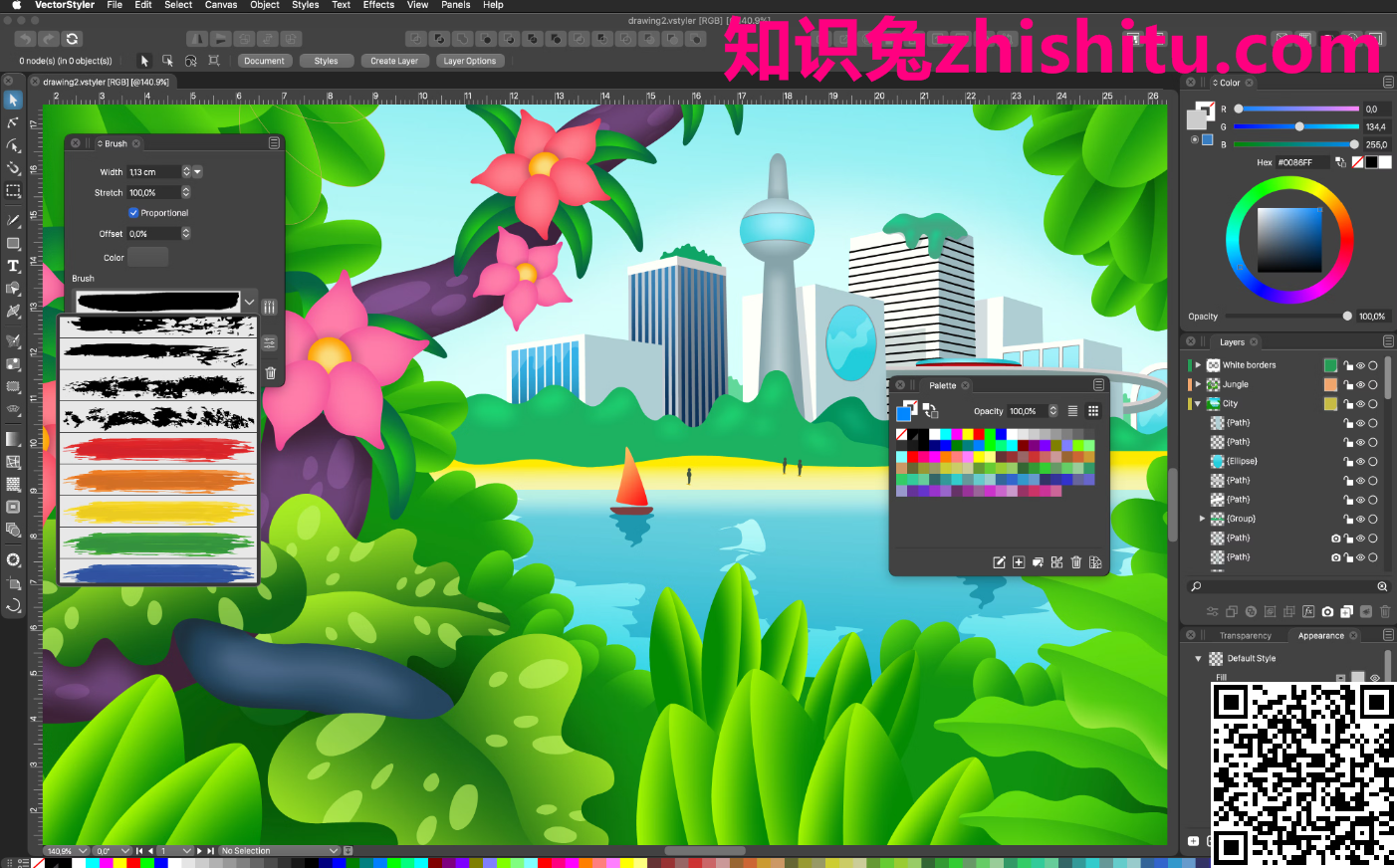This screenshot has height=868, width=1397.
Task: Select the arrow Selection tool in left toolbar
Action: pos(13,101)
